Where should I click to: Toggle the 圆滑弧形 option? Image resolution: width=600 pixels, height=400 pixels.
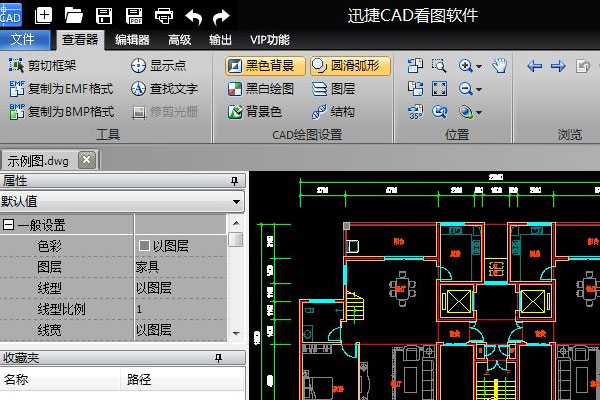[x=350, y=66]
